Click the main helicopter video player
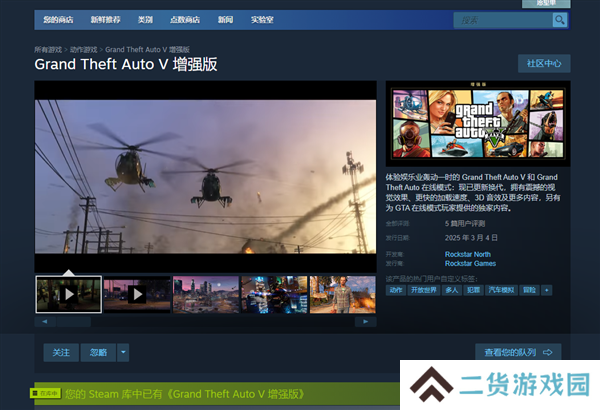 (205, 176)
